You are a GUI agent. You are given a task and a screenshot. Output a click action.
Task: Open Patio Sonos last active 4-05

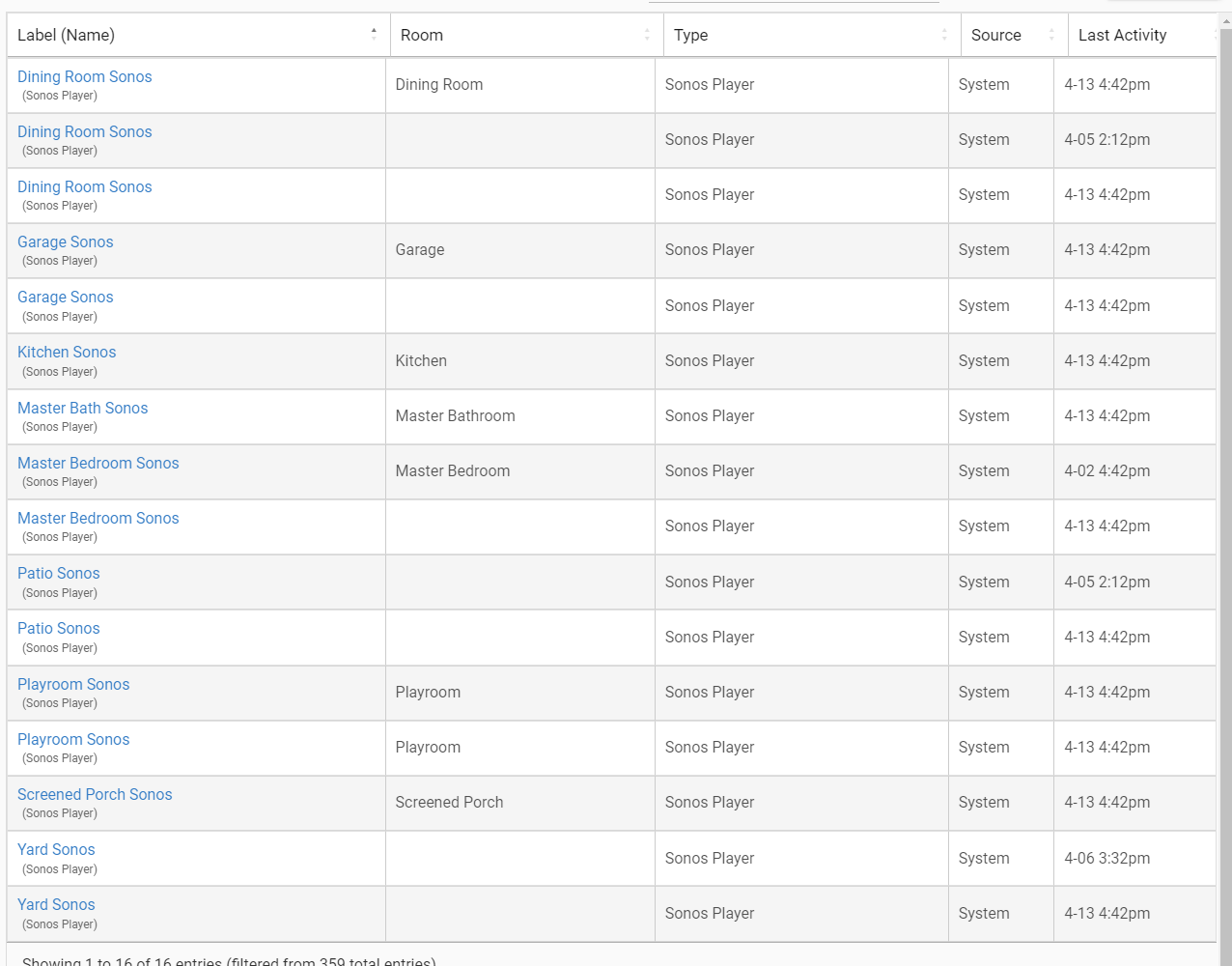point(58,574)
